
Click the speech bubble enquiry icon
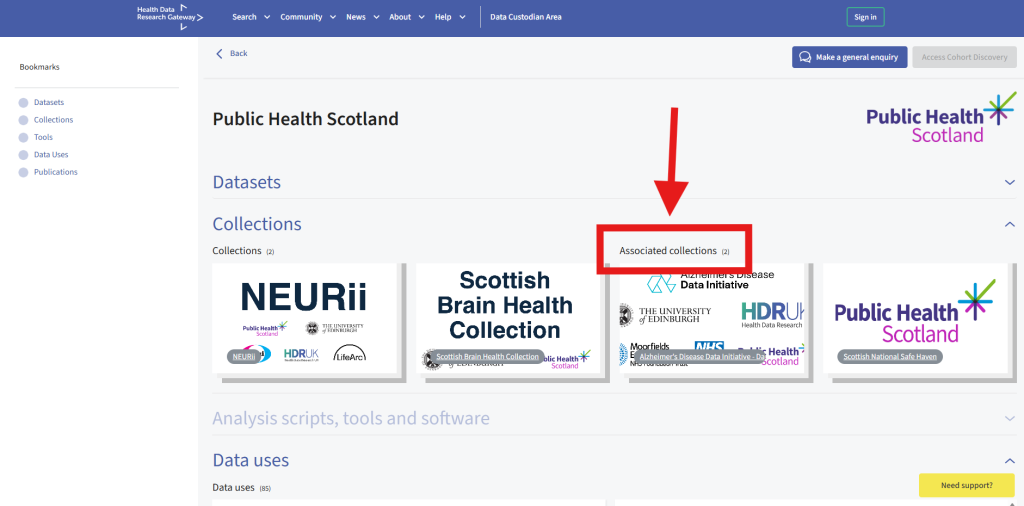click(805, 57)
